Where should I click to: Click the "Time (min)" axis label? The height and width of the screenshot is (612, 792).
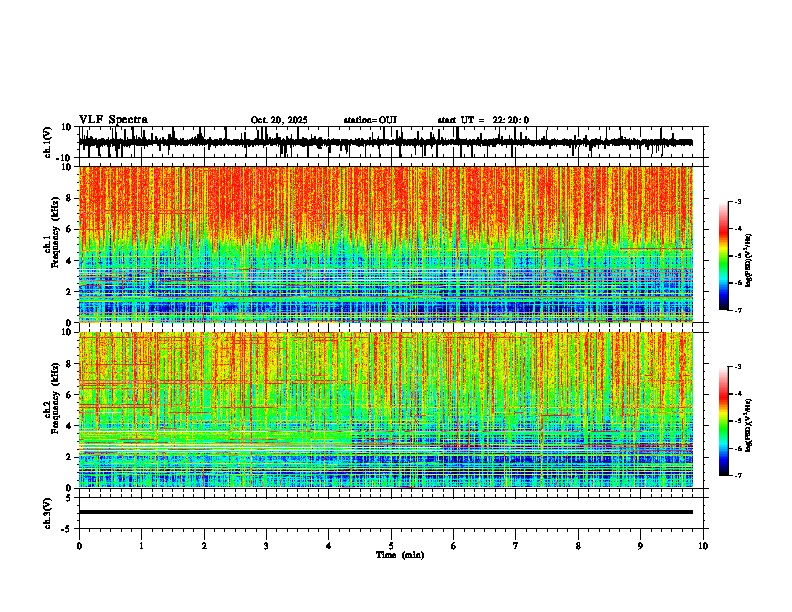[x=400, y=555]
